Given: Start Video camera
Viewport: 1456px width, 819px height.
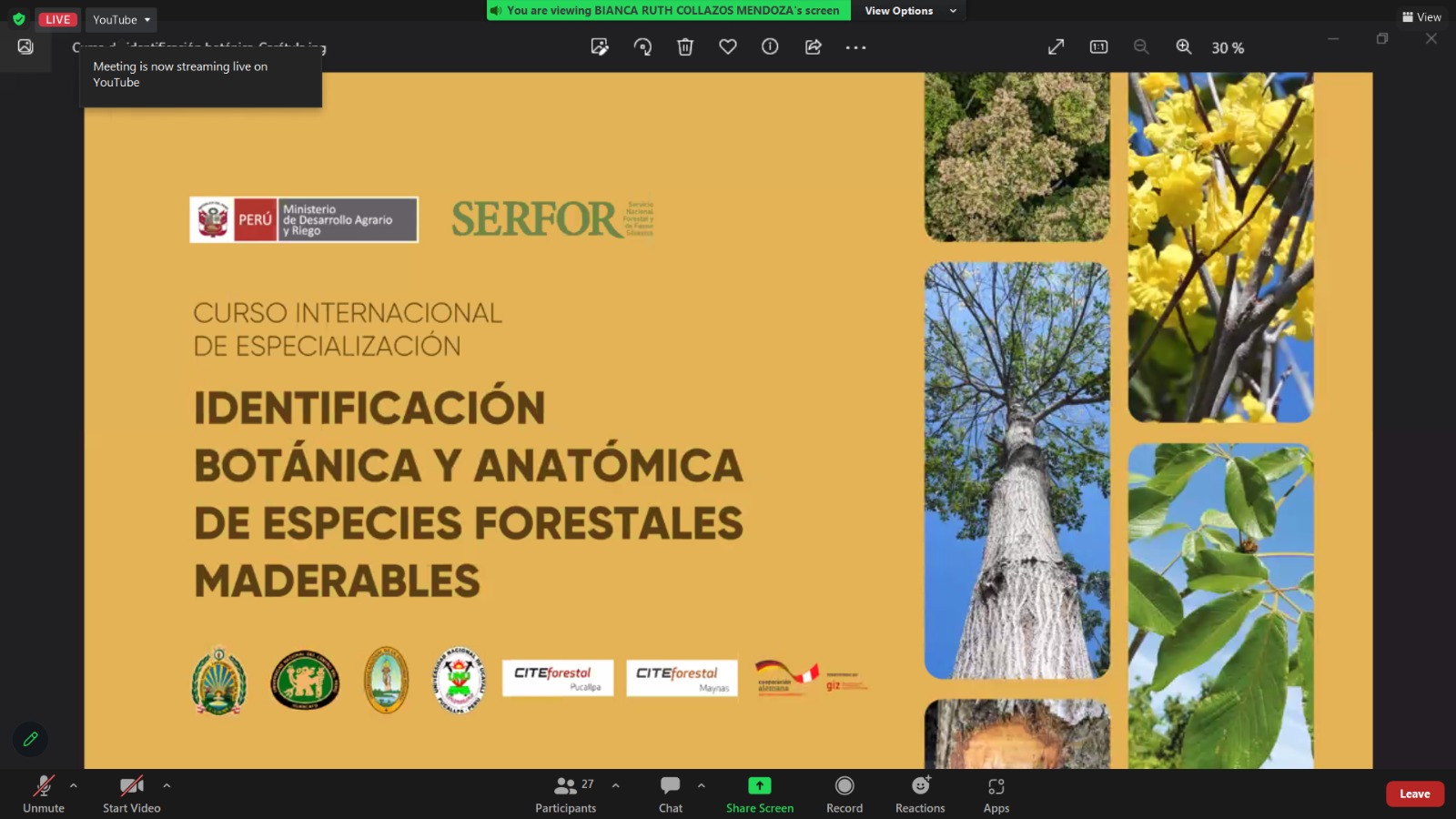Looking at the screenshot, I should tap(132, 794).
